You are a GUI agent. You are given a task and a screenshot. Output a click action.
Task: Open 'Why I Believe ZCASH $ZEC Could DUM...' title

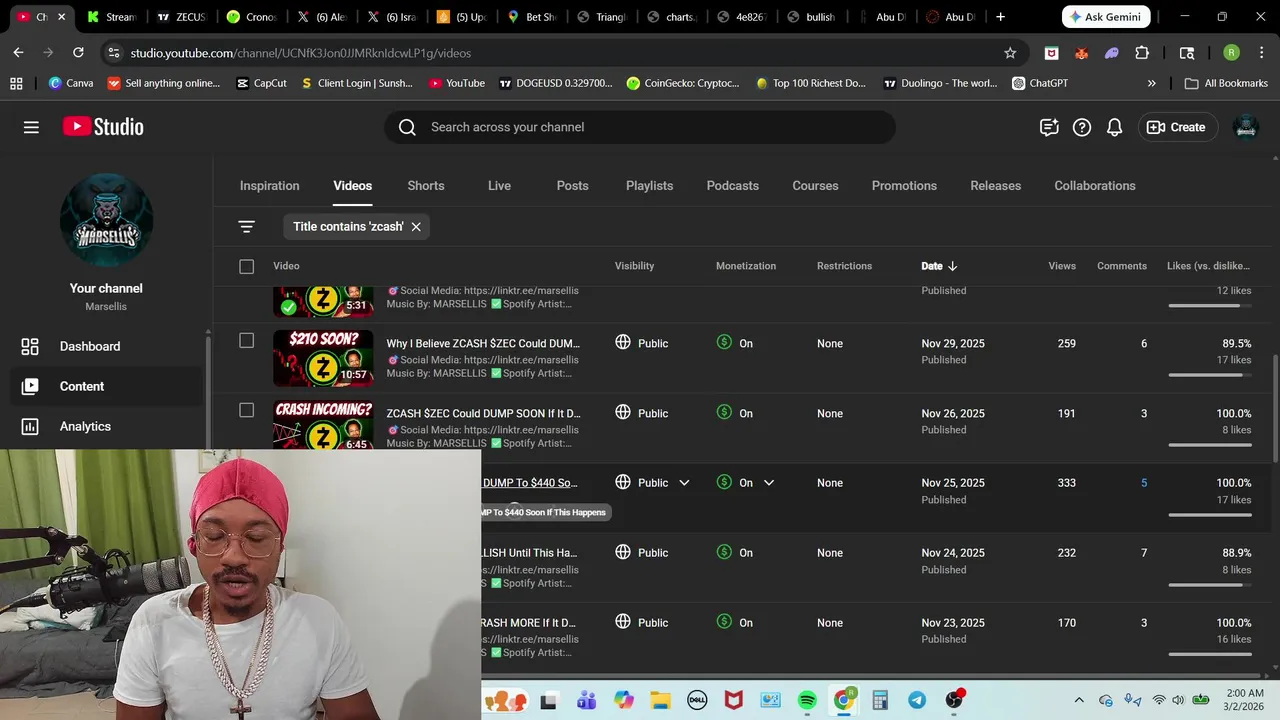pyautogui.click(x=483, y=343)
